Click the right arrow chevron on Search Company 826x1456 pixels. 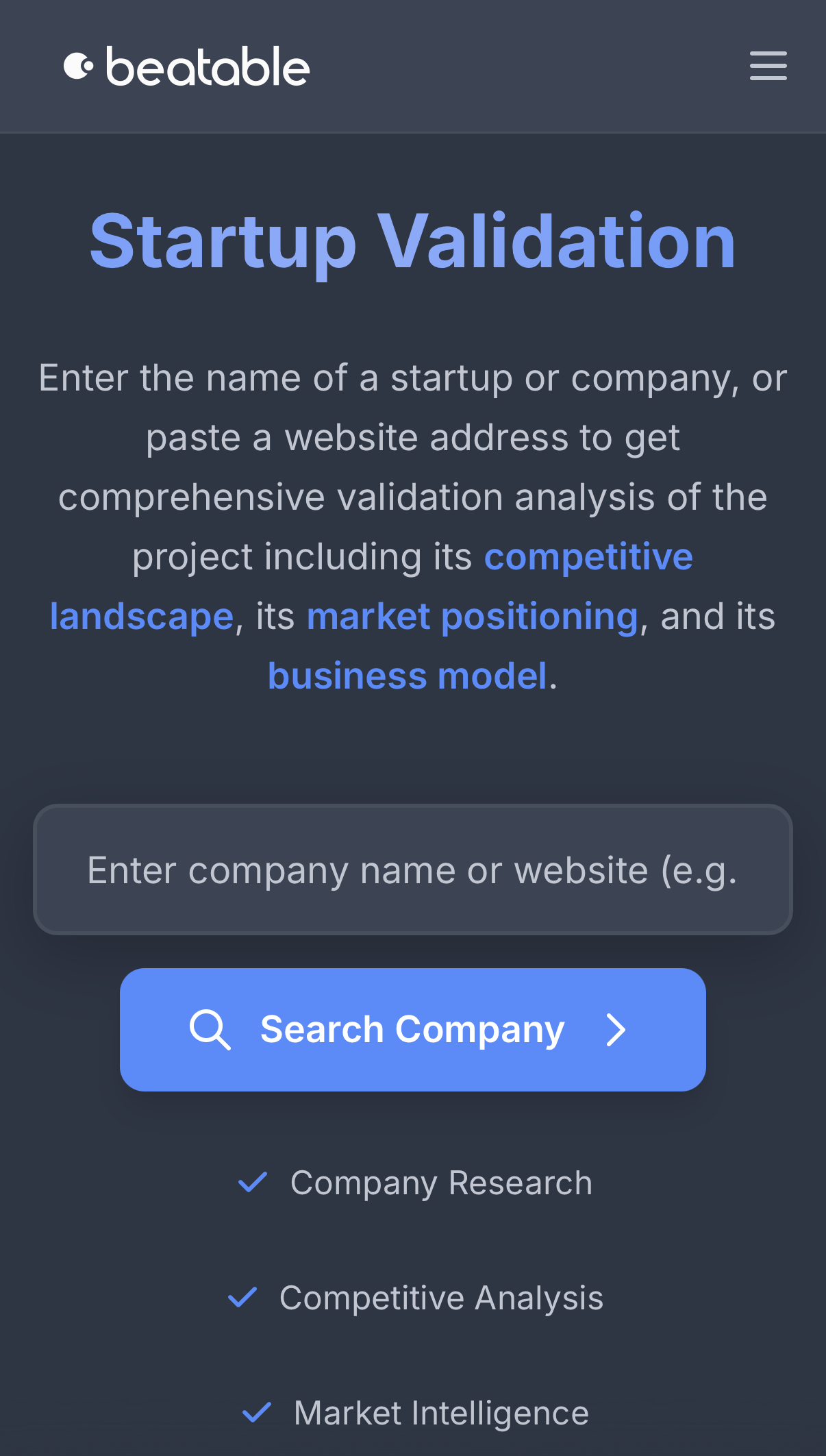616,1030
